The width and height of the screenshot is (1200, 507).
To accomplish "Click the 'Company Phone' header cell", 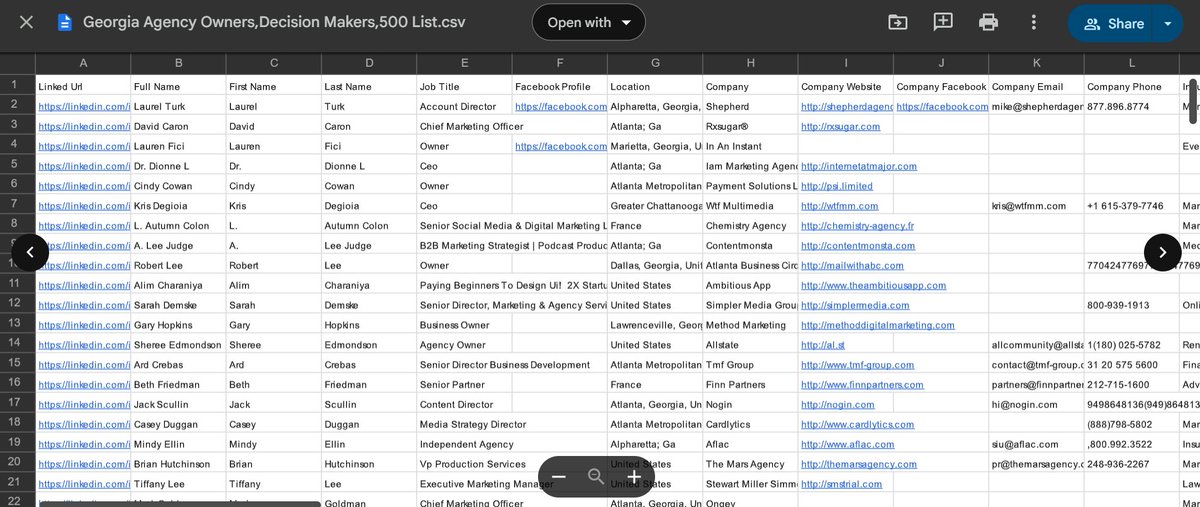I will click(1132, 87).
